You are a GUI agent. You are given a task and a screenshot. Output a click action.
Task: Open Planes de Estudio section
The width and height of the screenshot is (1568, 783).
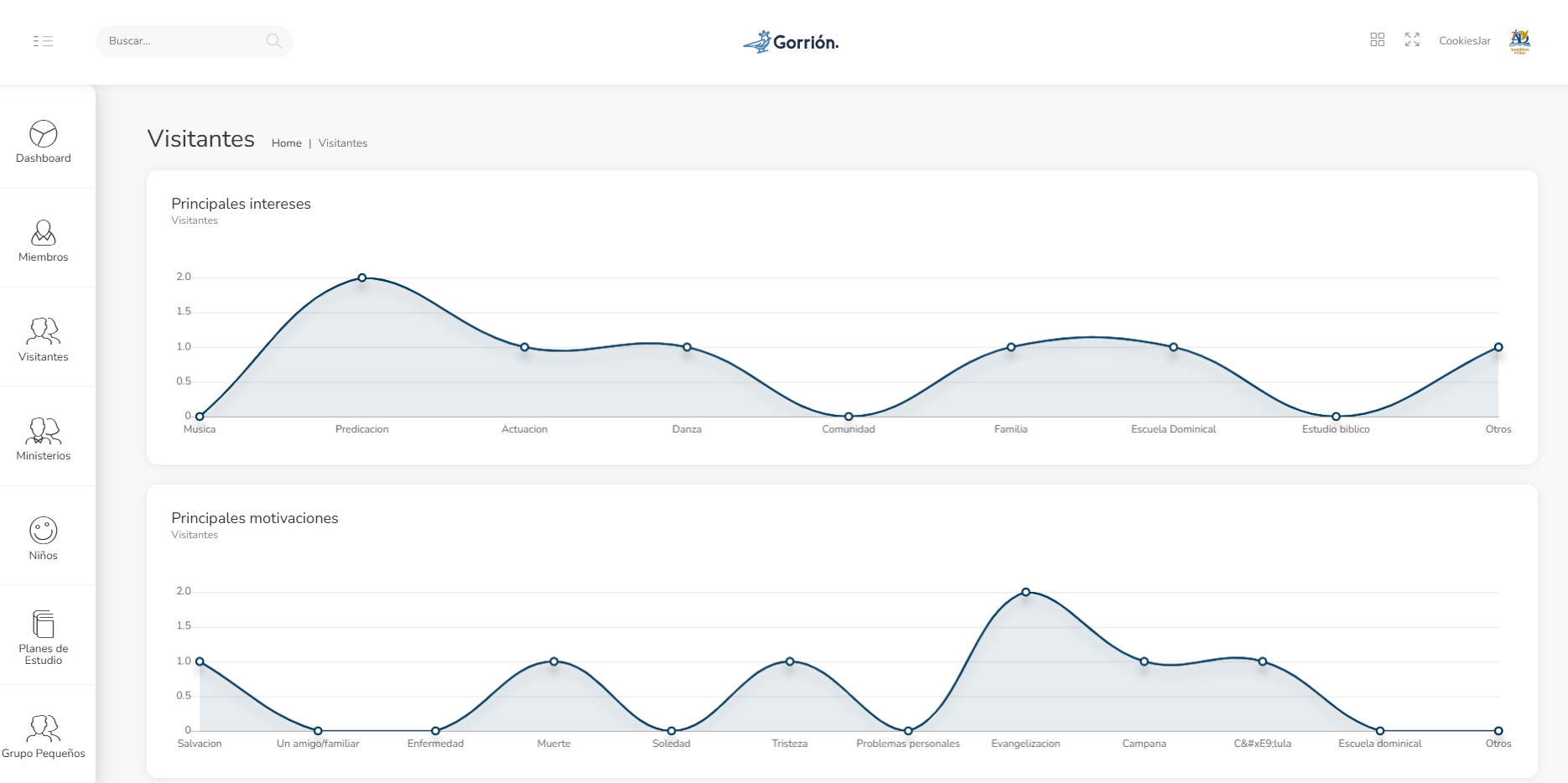[x=44, y=637]
